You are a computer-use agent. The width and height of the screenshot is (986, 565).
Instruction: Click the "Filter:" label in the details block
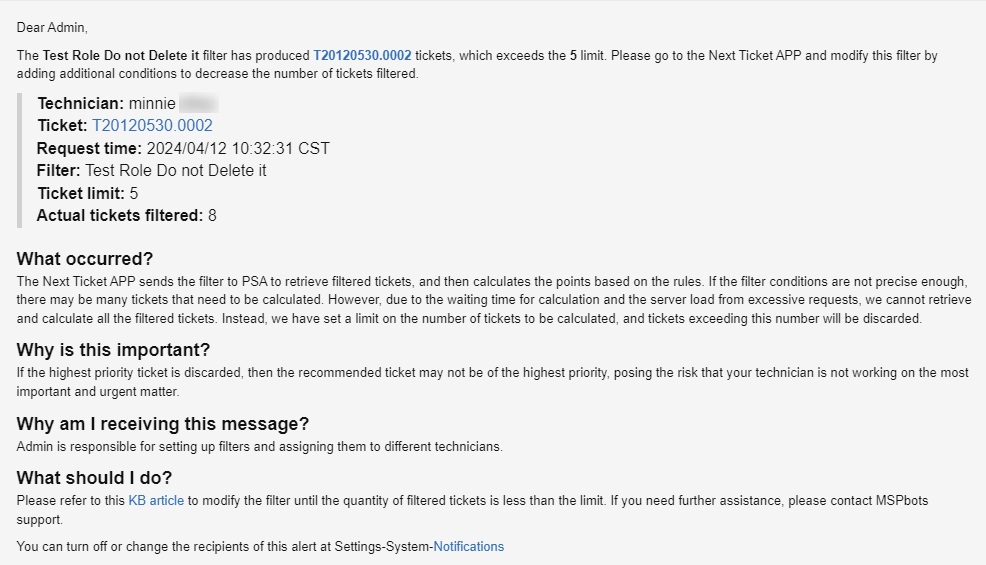[58, 170]
